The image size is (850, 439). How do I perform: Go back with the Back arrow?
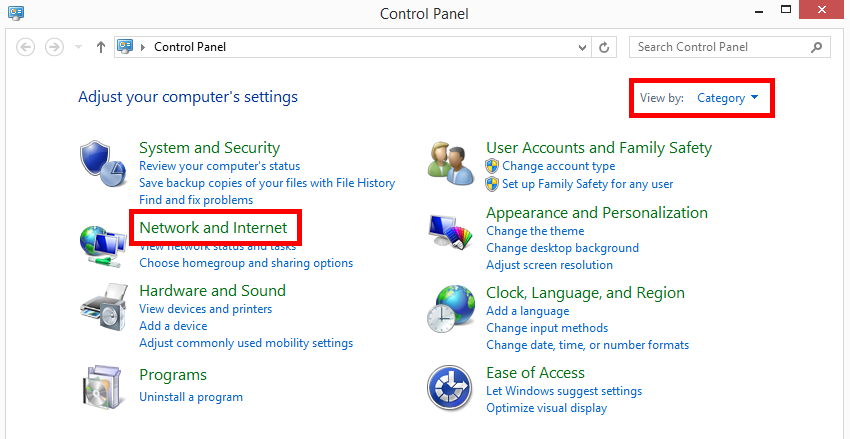coord(25,47)
